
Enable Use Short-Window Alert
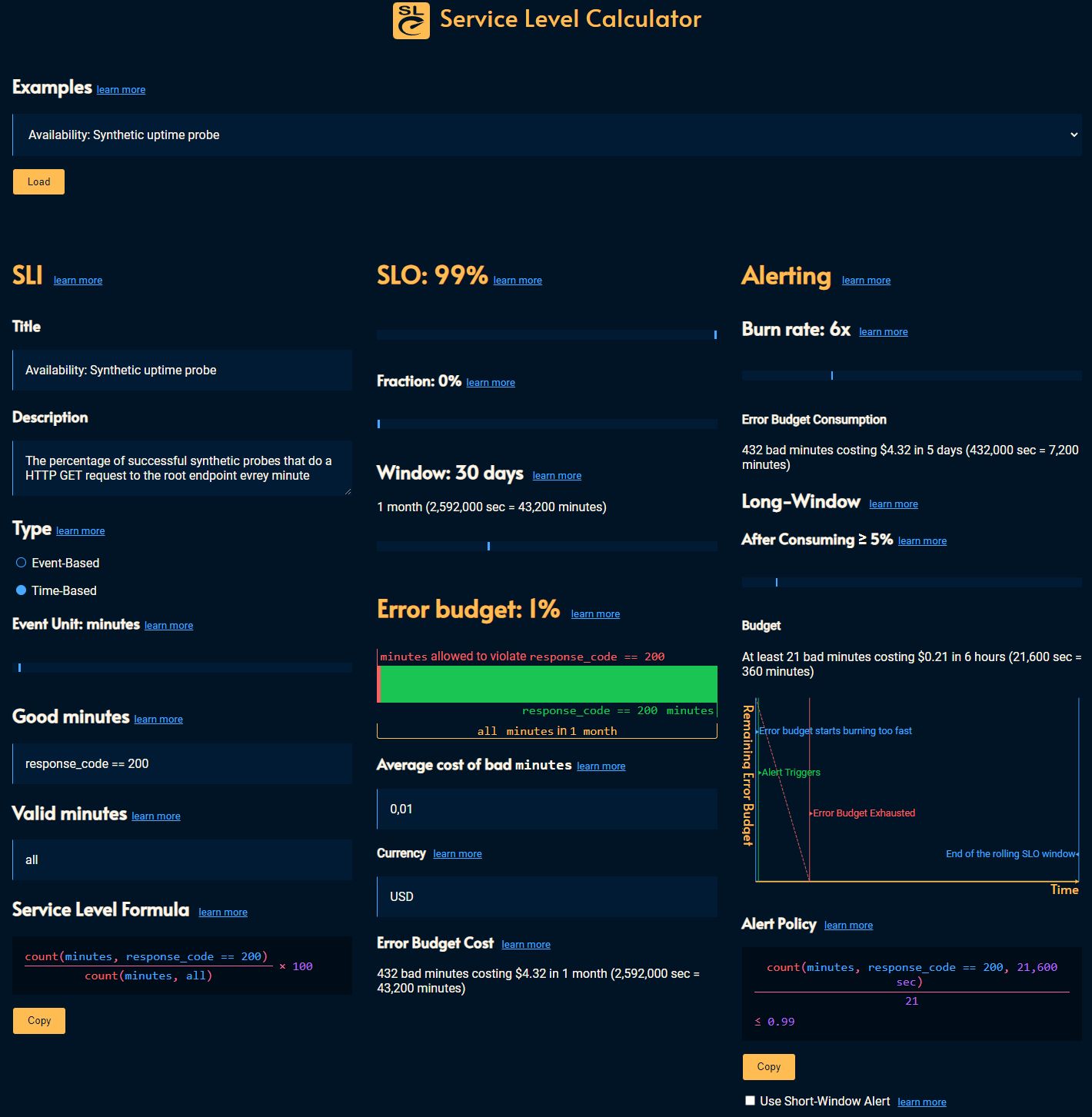tap(750, 1101)
